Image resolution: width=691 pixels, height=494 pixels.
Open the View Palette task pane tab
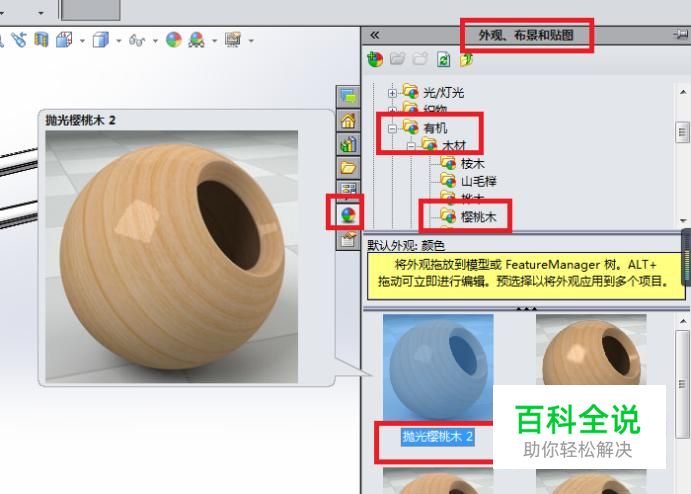coord(348,188)
